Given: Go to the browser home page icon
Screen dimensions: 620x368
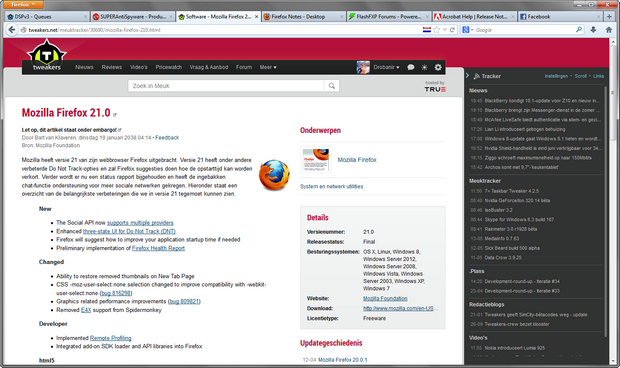Looking at the screenshot, I should (609, 30).
